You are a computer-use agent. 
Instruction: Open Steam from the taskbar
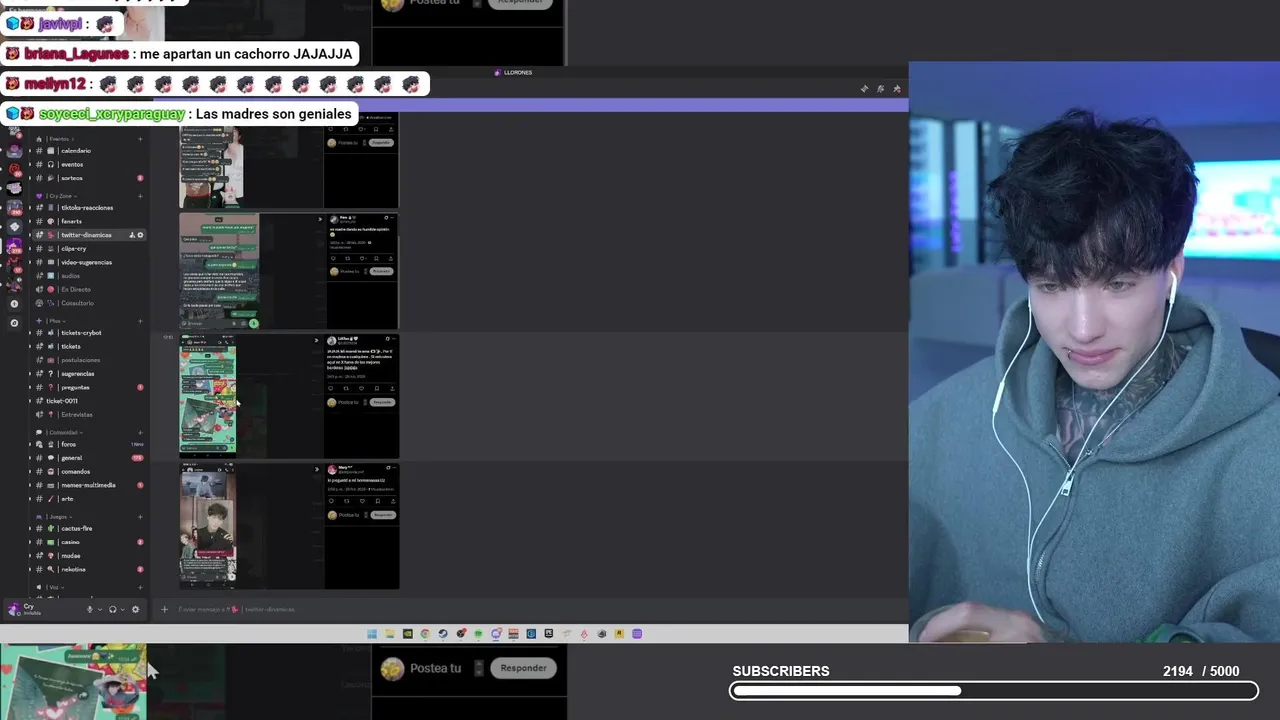[443, 634]
